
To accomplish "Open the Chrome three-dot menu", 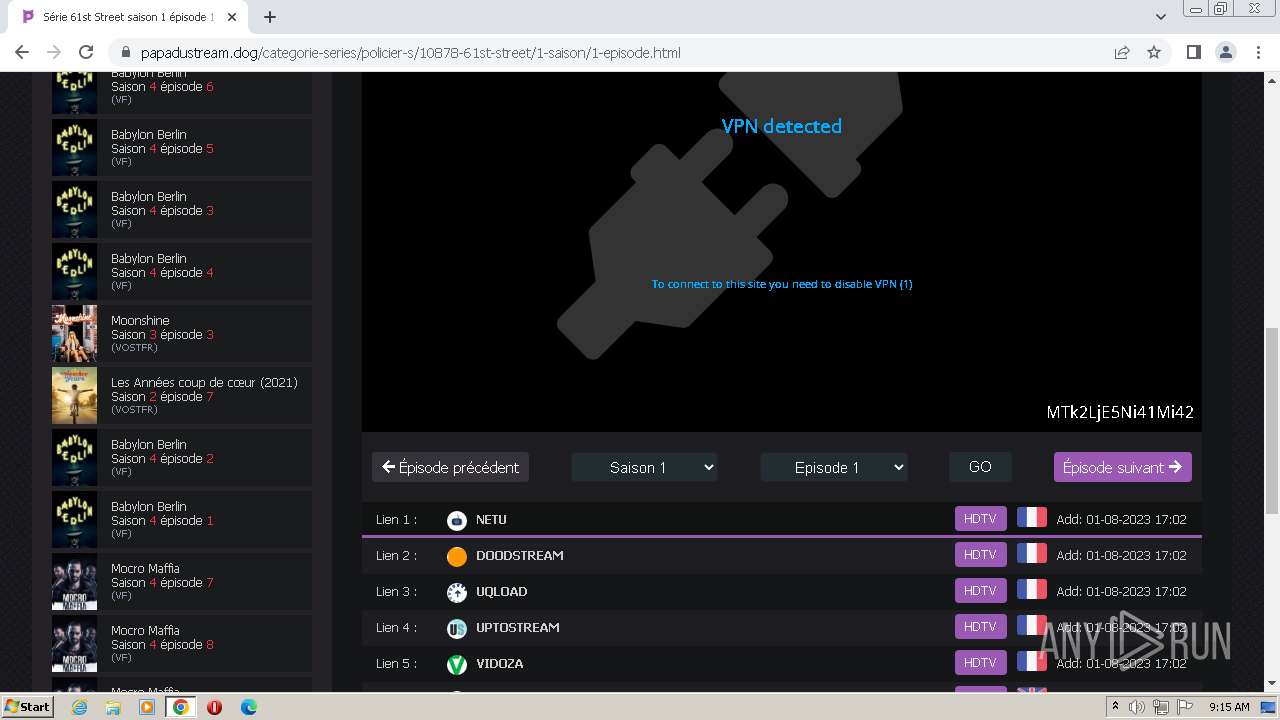I will pyautogui.click(x=1257, y=52).
